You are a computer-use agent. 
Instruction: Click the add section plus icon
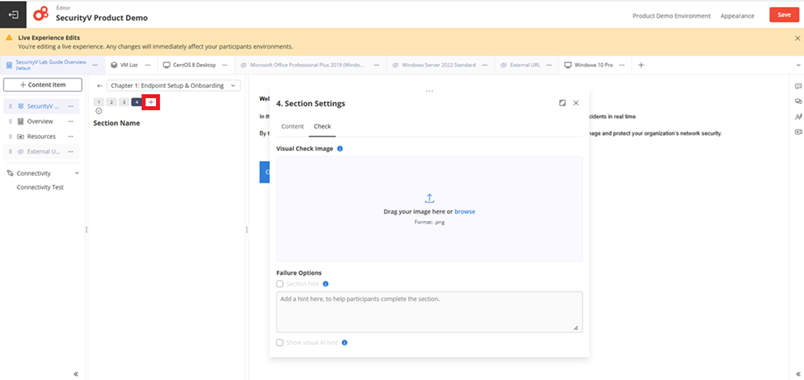click(151, 102)
